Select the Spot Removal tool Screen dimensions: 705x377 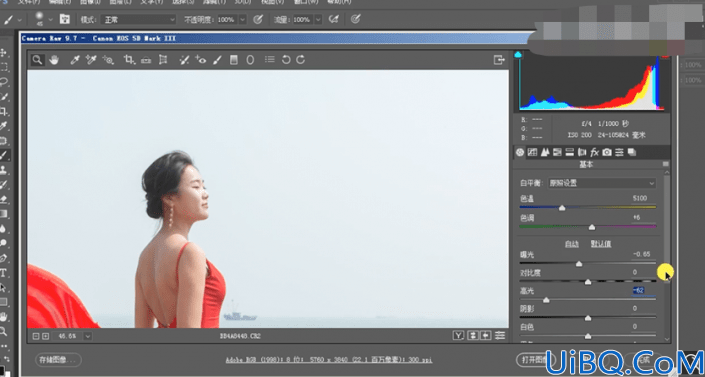(x=184, y=60)
